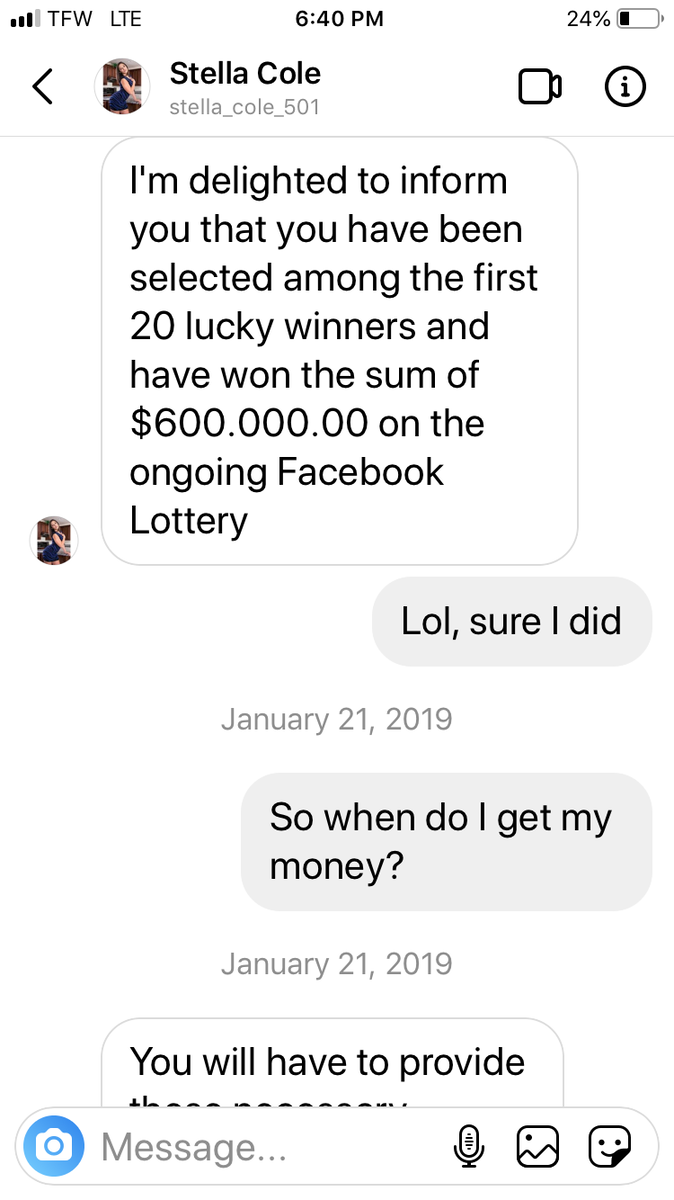Tap the "You will have to provide" message

pyautogui.click(x=330, y=1063)
